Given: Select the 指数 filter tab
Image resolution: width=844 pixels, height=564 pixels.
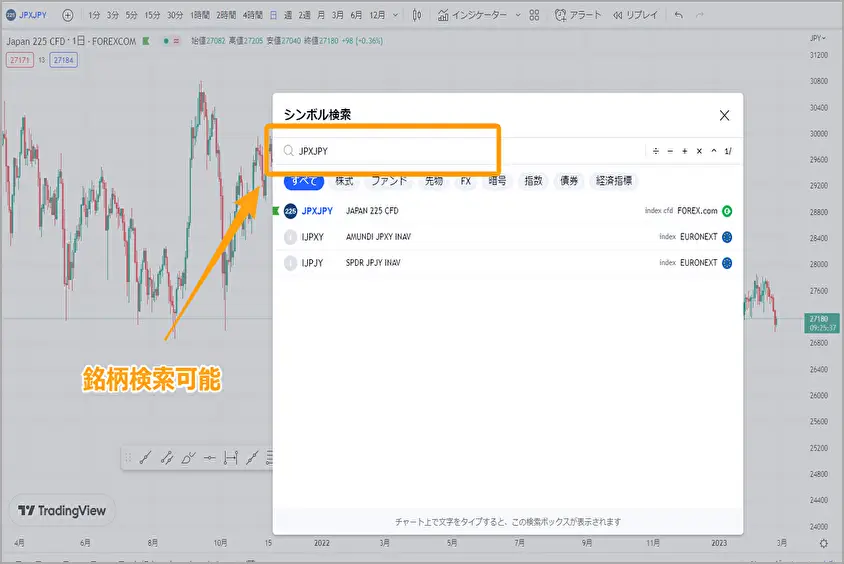Looking at the screenshot, I should tap(533, 181).
